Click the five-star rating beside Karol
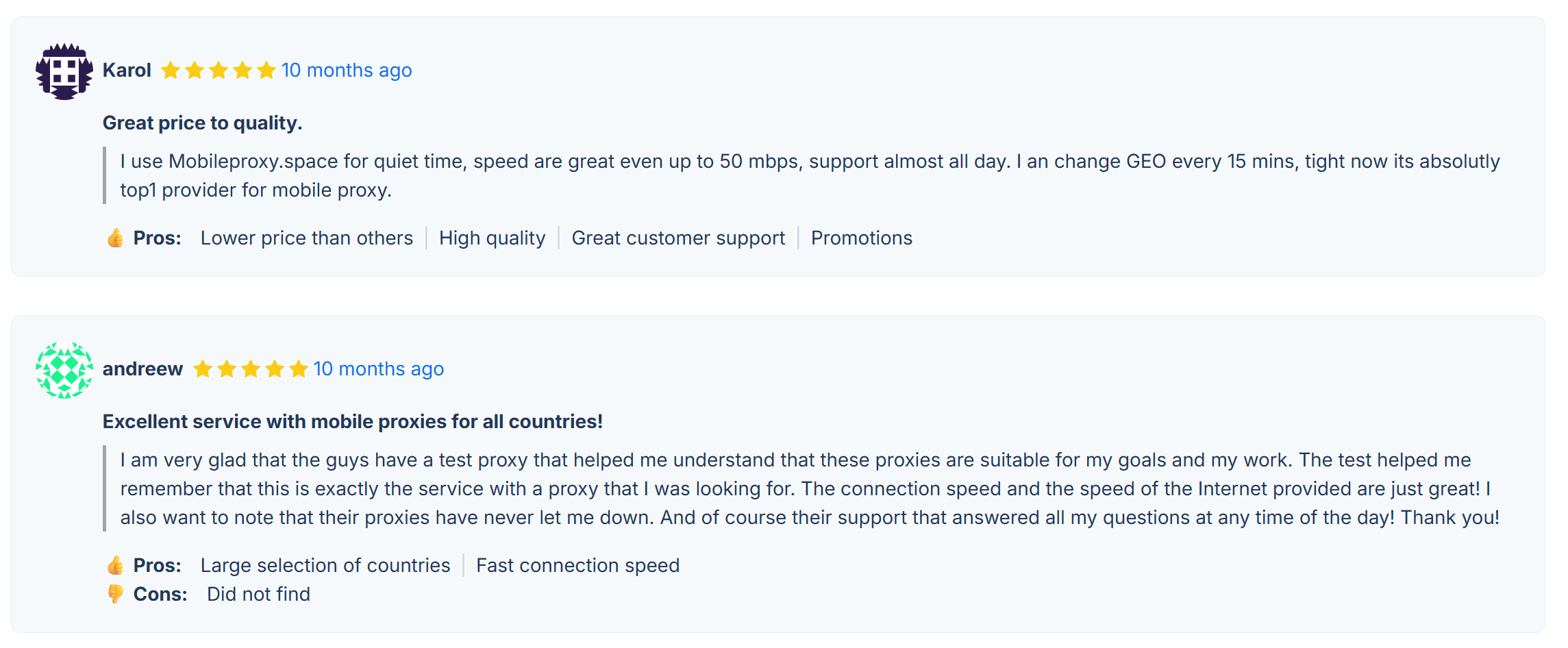The height and width of the screenshot is (648, 1568). pos(219,71)
